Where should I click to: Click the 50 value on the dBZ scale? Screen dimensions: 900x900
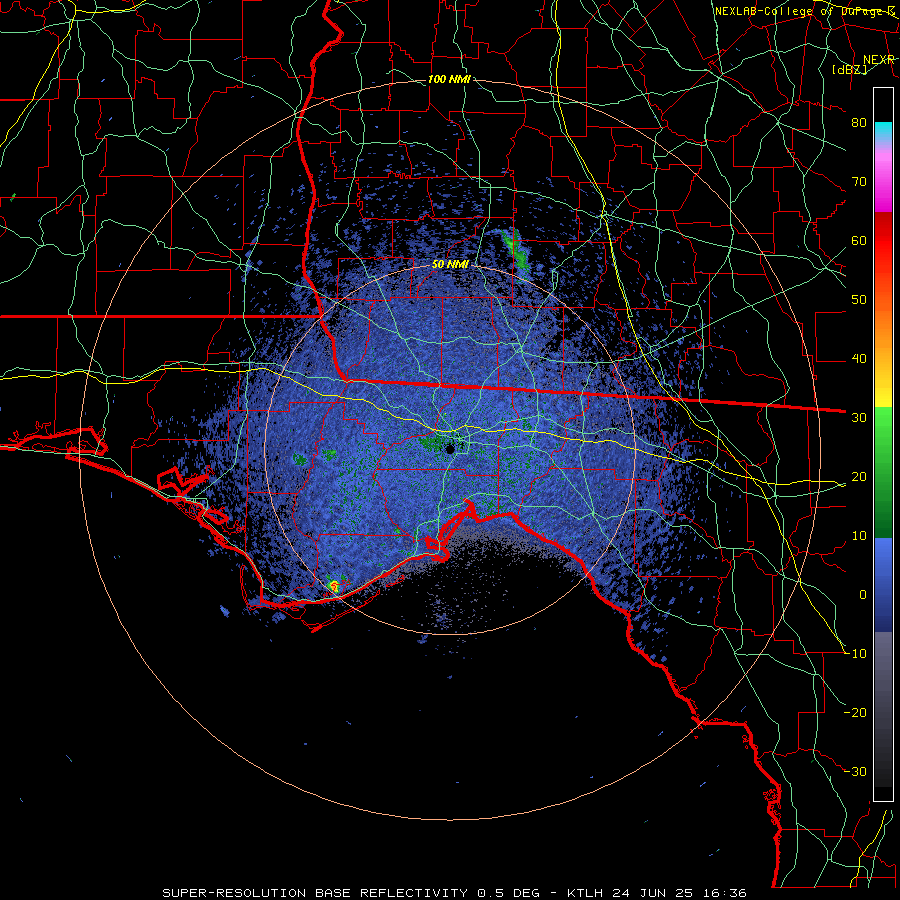859,300
